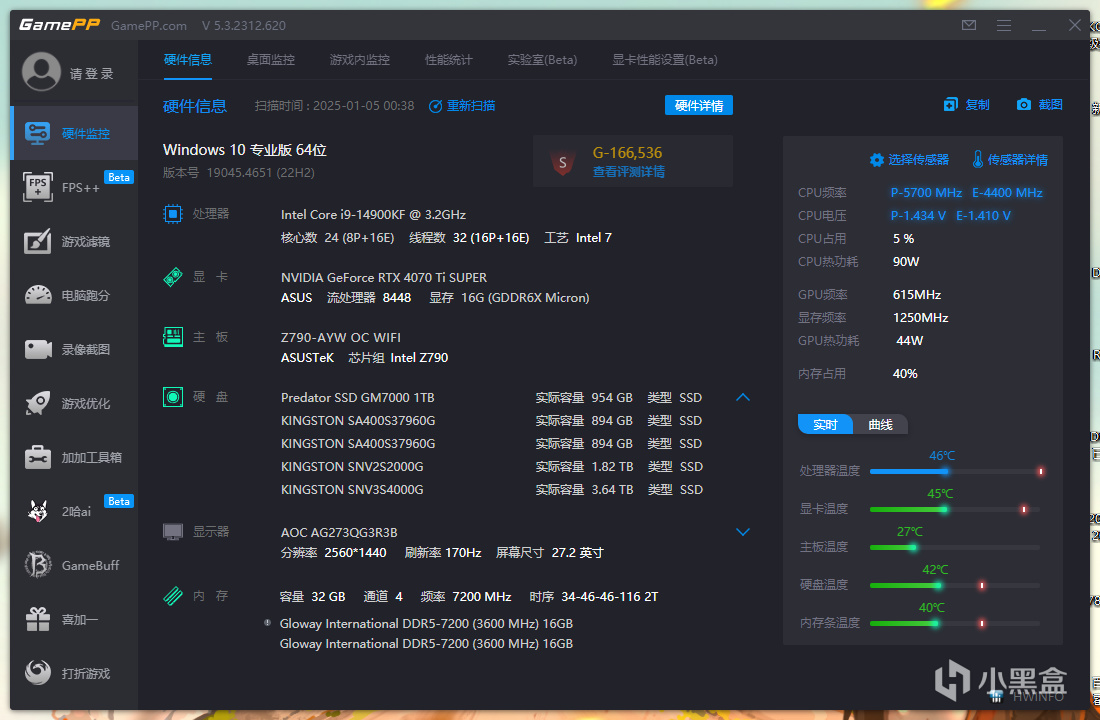Open the 喜加一 gift icon
Viewport: 1100px width, 720px height.
(x=38, y=619)
